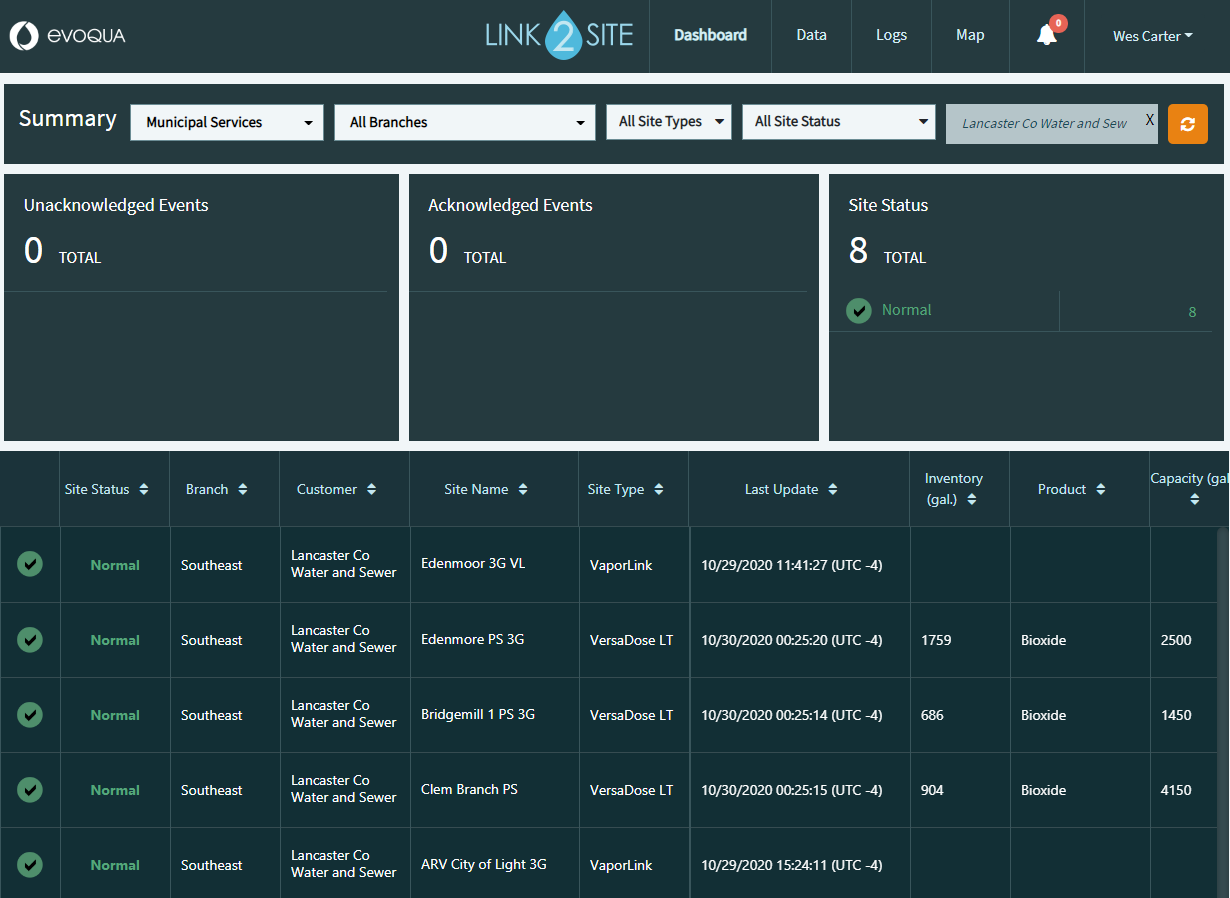Click Bioxide product for Clem Branch PS

(x=1043, y=790)
